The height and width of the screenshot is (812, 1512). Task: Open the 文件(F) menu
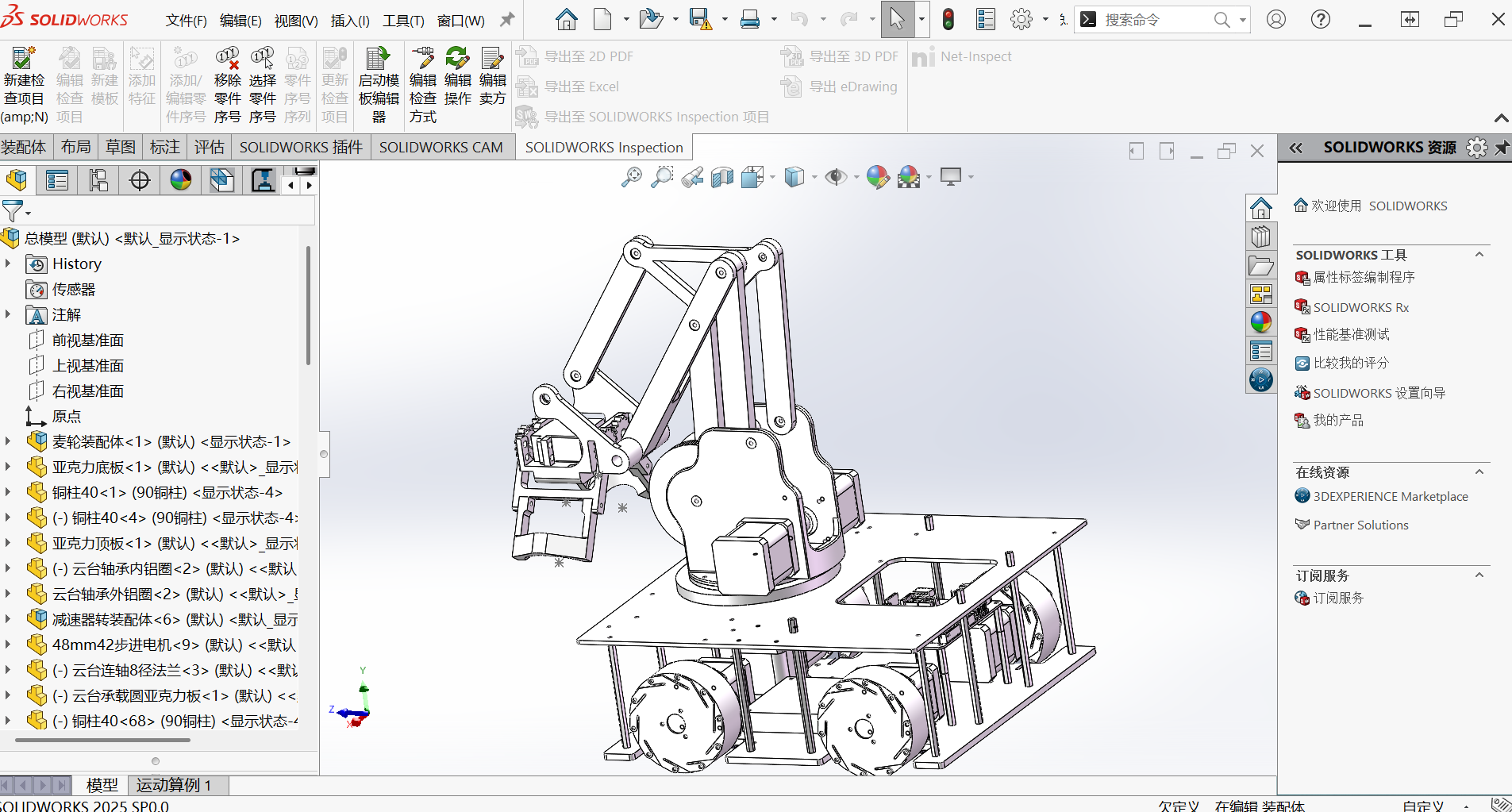(x=187, y=21)
